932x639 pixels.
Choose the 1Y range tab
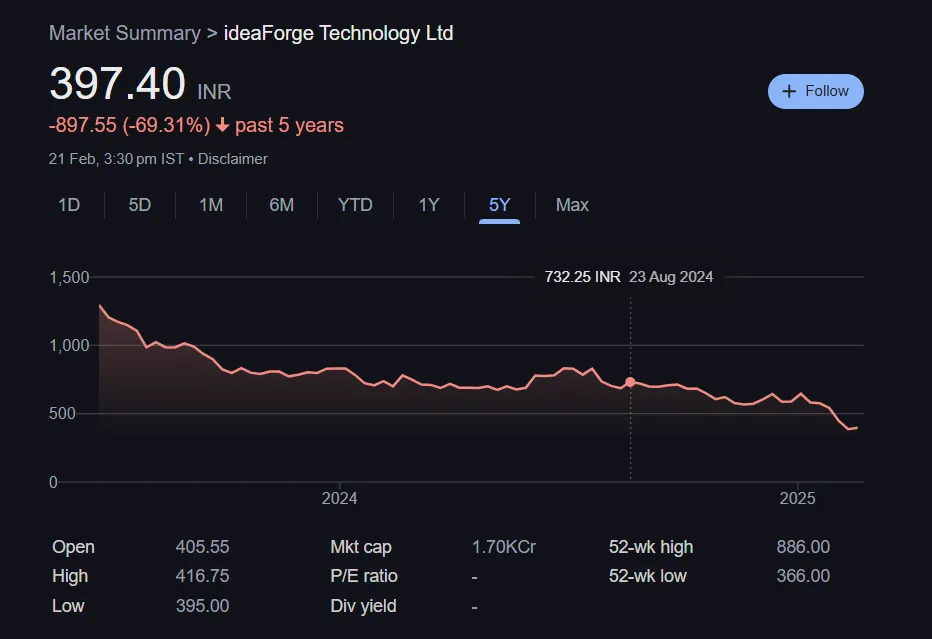click(429, 205)
